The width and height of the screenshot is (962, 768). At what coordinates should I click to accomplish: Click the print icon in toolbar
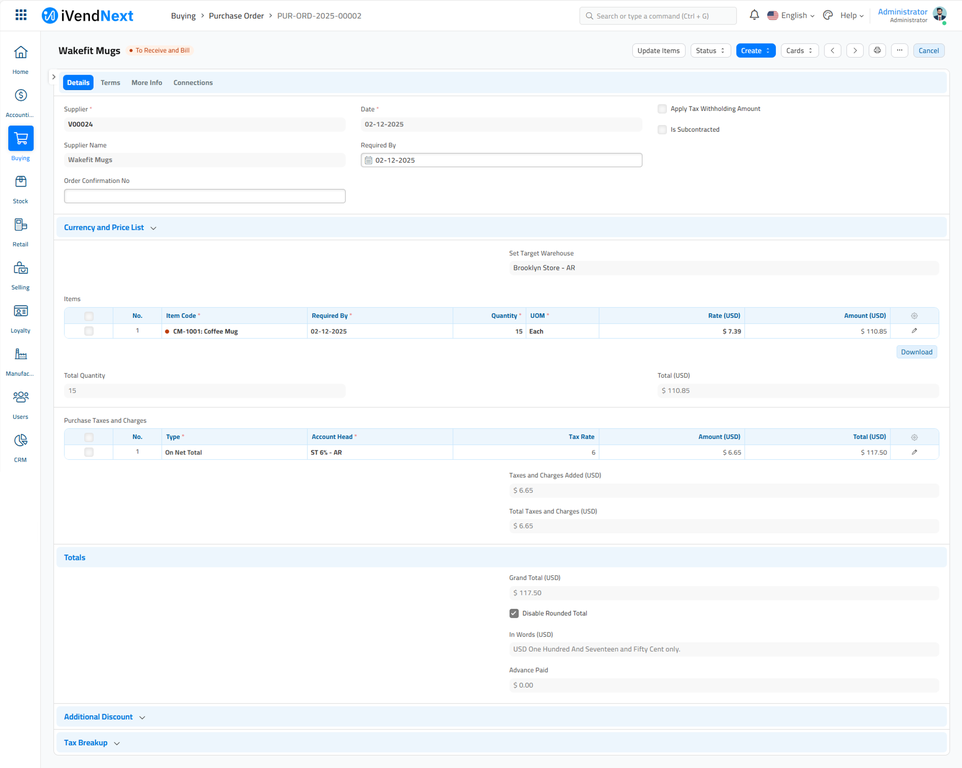[877, 50]
